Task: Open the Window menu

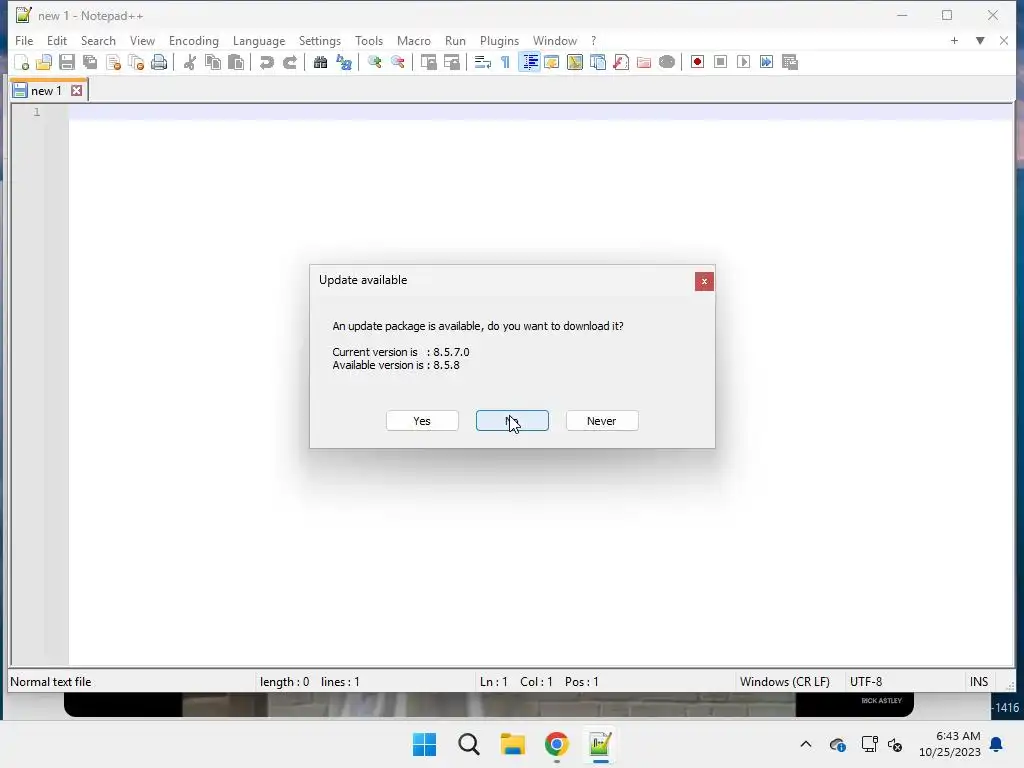Action: pos(554,40)
